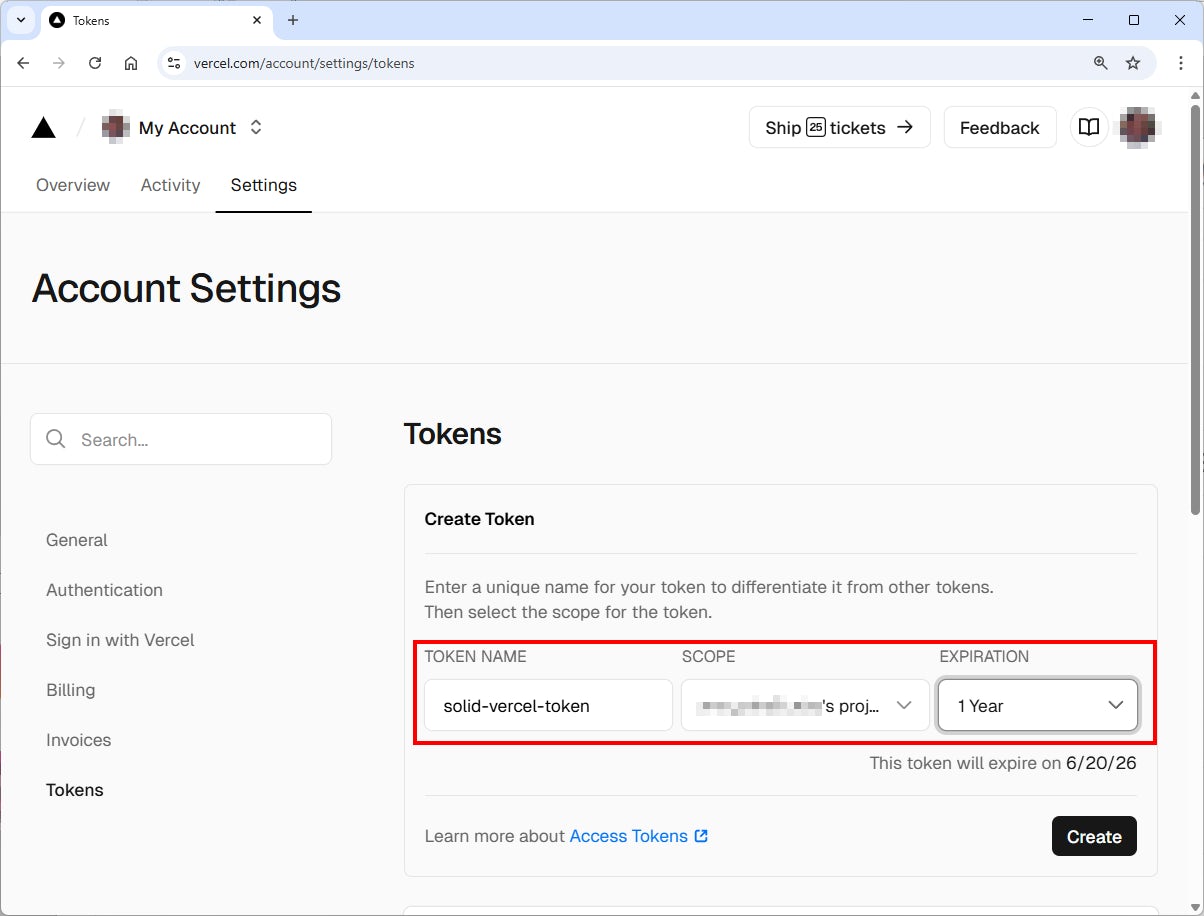Open the Access Tokens link
Screen dimensions: 1204x916
click(x=631, y=836)
